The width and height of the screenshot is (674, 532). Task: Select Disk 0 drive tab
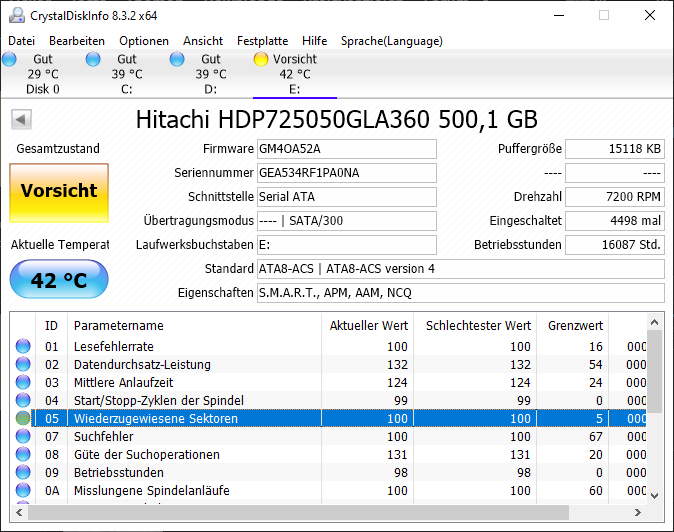click(43, 74)
